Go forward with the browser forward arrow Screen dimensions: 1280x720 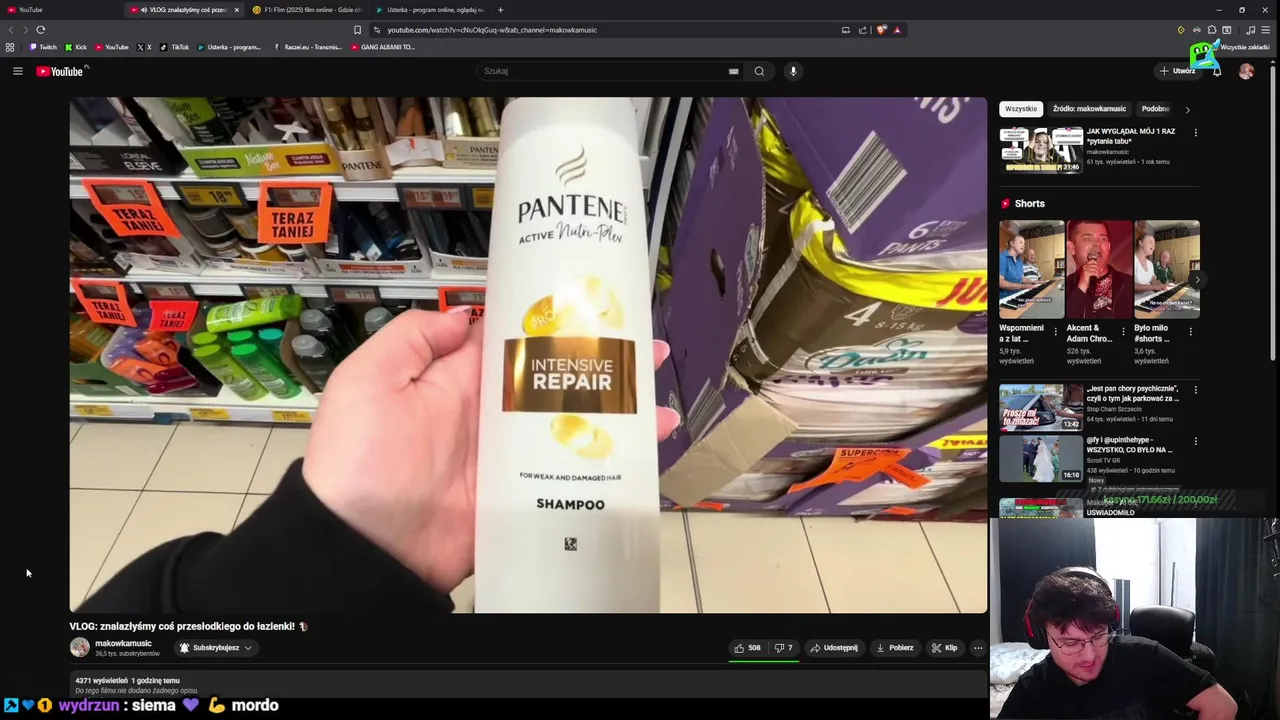click(25, 30)
